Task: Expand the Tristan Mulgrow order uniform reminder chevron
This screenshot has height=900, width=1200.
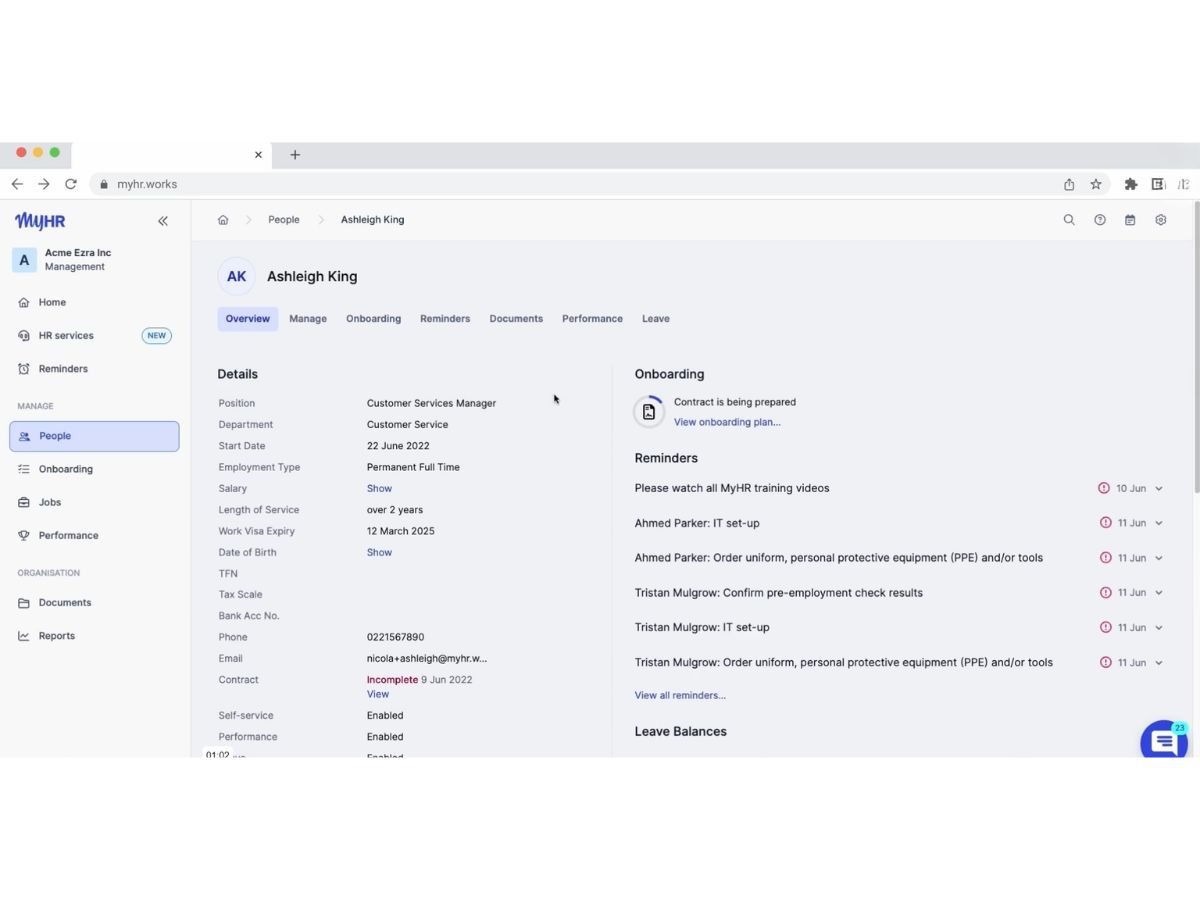Action: click(x=1159, y=663)
